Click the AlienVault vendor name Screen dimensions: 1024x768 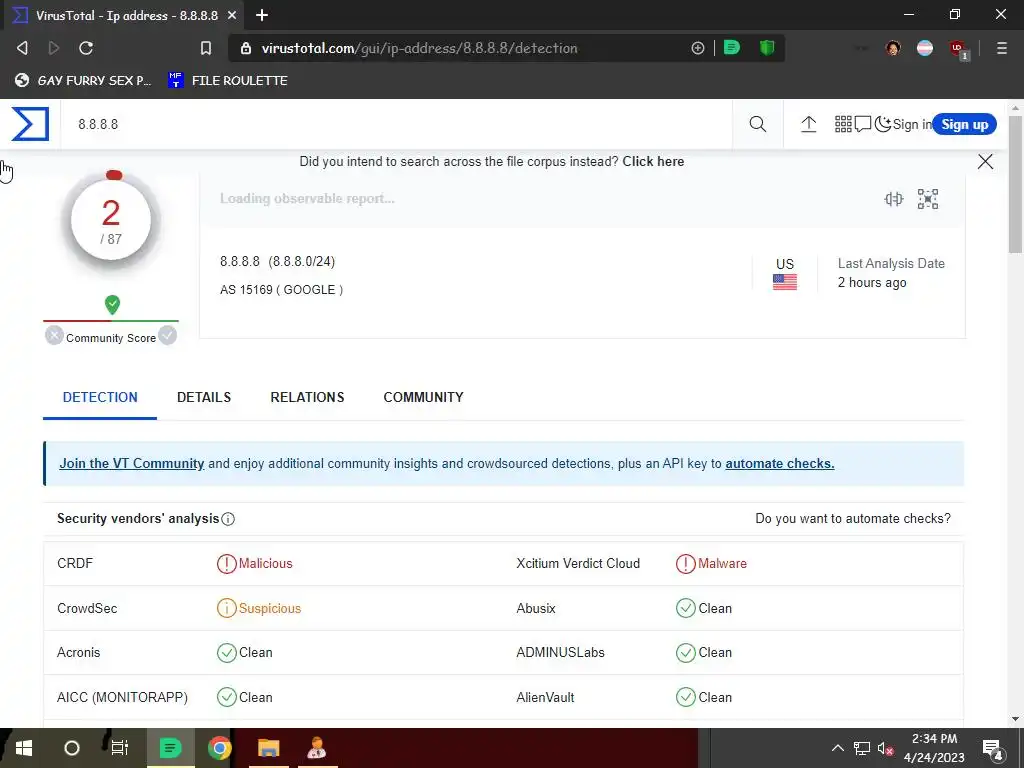tap(545, 697)
